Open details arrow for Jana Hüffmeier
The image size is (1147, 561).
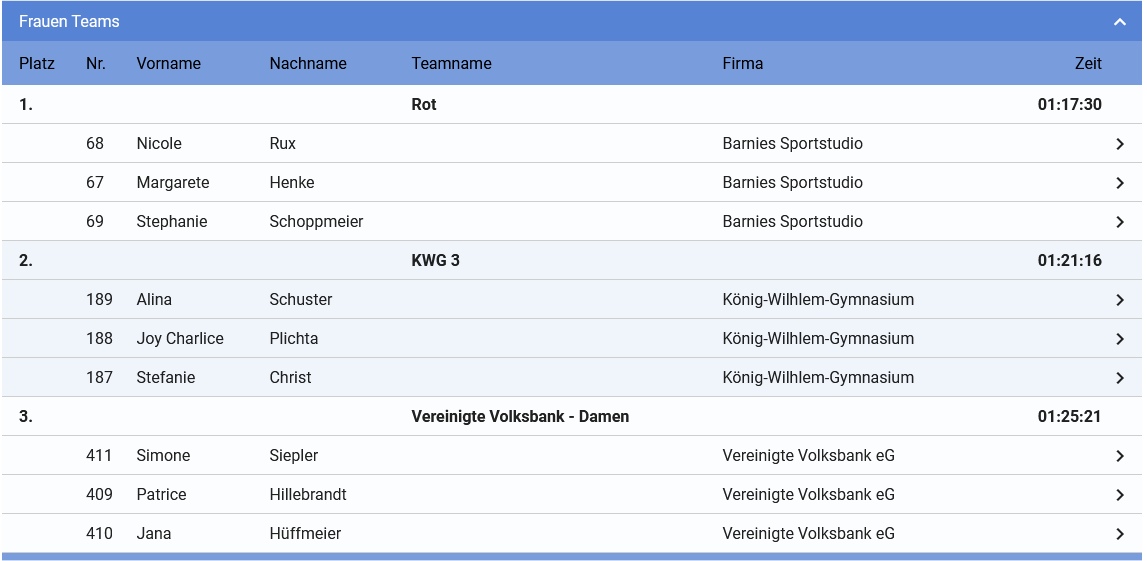pos(1119,533)
